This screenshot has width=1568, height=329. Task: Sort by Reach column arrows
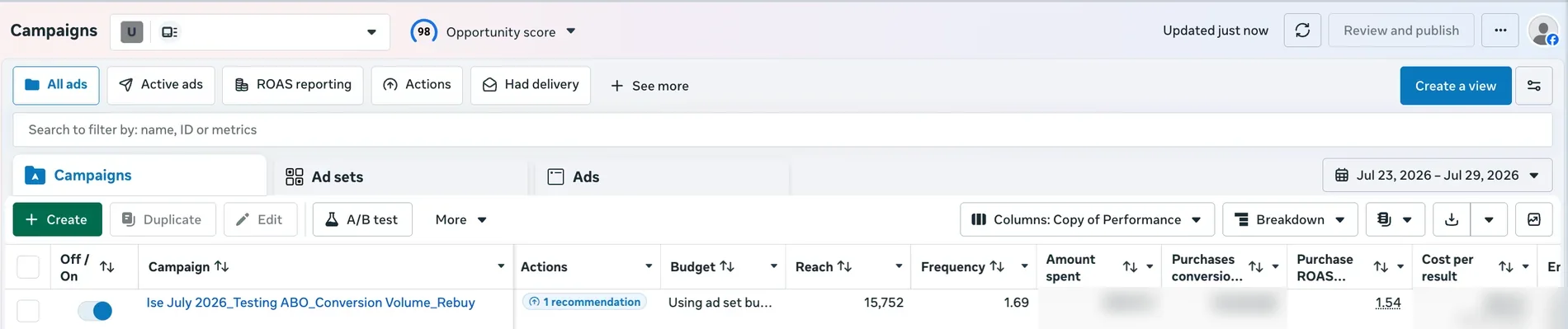[x=844, y=266]
